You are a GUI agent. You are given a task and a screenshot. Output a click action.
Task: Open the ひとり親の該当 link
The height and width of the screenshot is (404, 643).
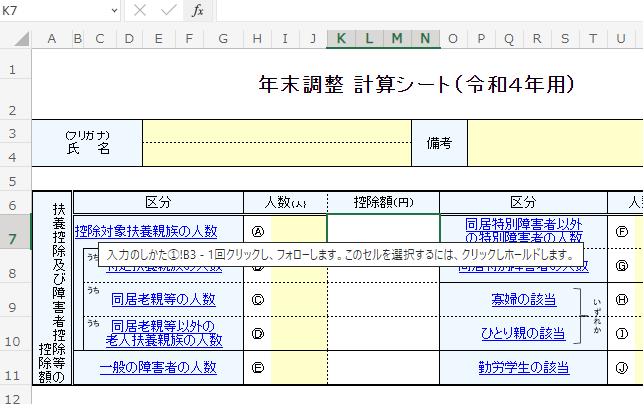(x=523, y=333)
